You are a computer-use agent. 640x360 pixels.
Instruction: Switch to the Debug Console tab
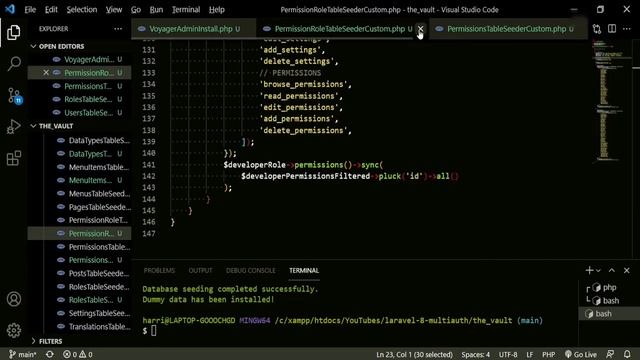pos(251,271)
